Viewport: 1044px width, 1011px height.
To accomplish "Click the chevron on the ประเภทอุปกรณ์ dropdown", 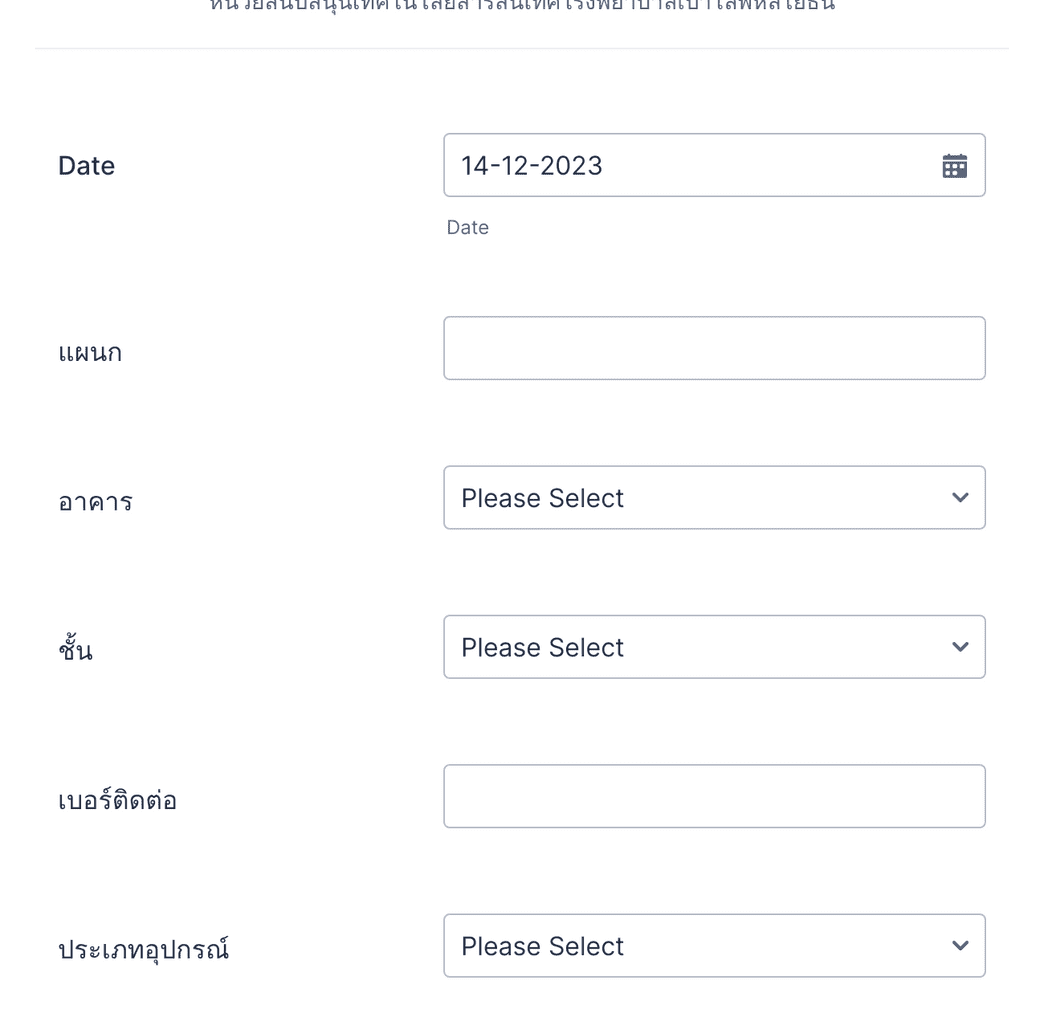I will tap(959, 945).
